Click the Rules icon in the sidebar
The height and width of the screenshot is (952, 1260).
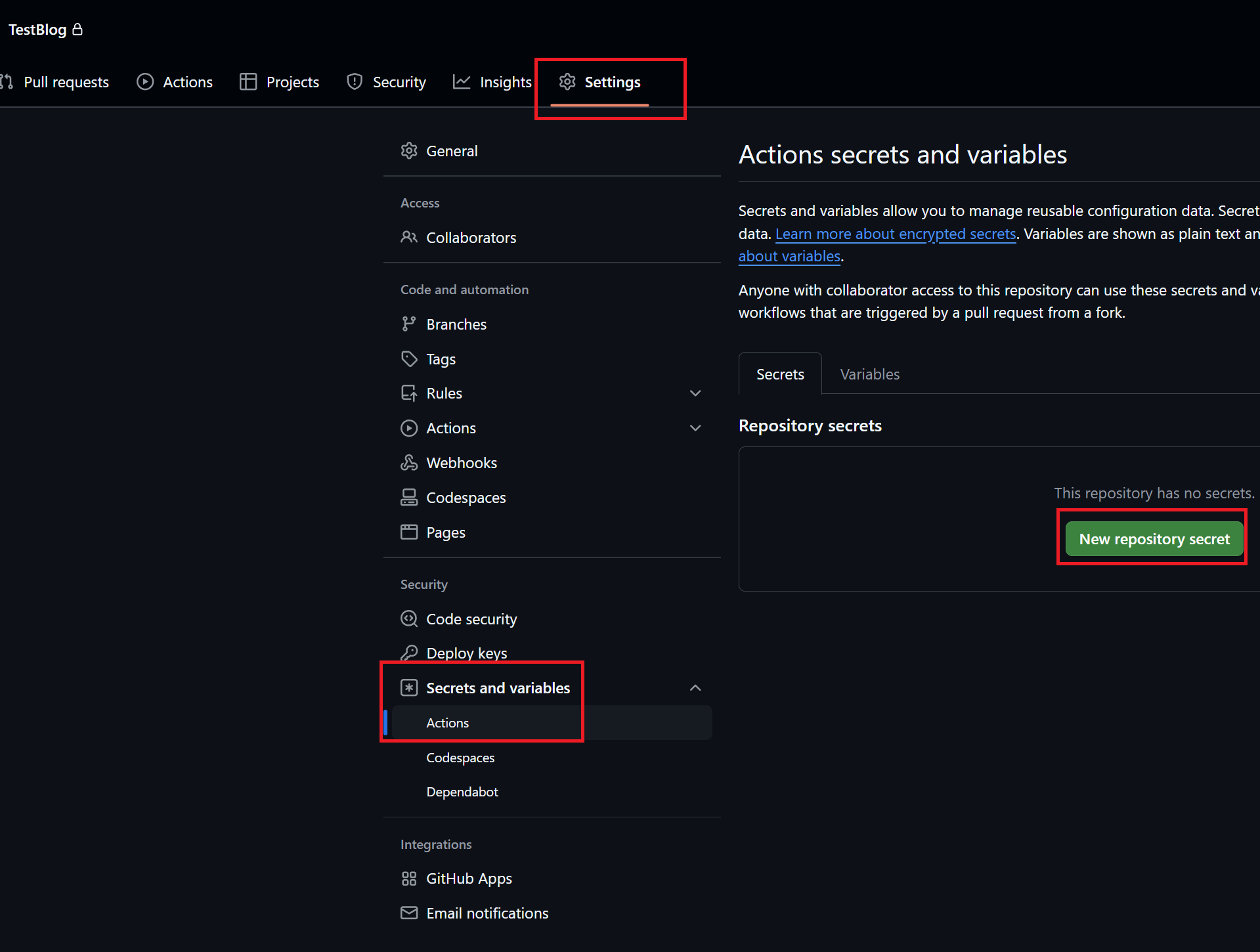pos(409,393)
